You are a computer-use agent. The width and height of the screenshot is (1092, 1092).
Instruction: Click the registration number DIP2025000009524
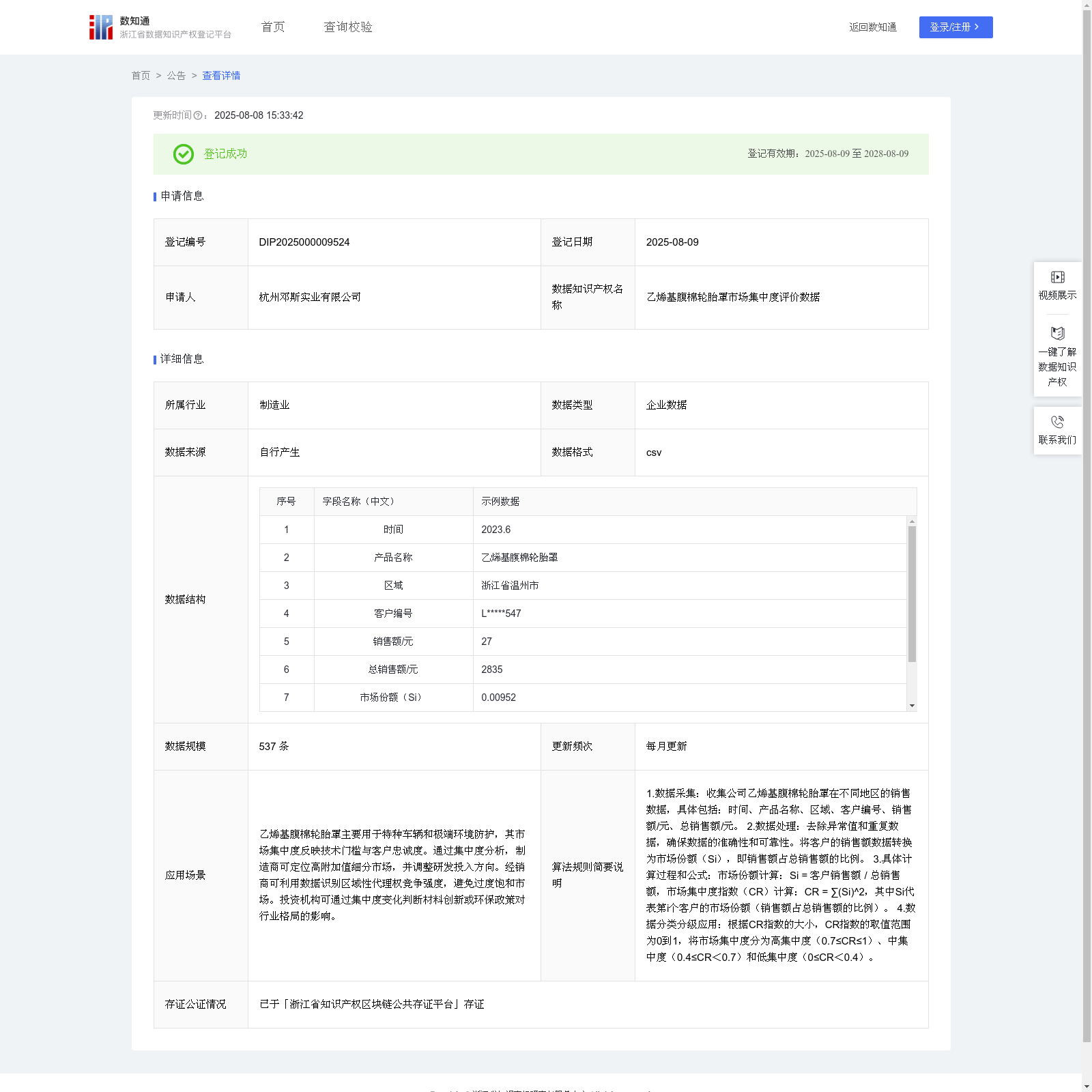(x=304, y=242)
